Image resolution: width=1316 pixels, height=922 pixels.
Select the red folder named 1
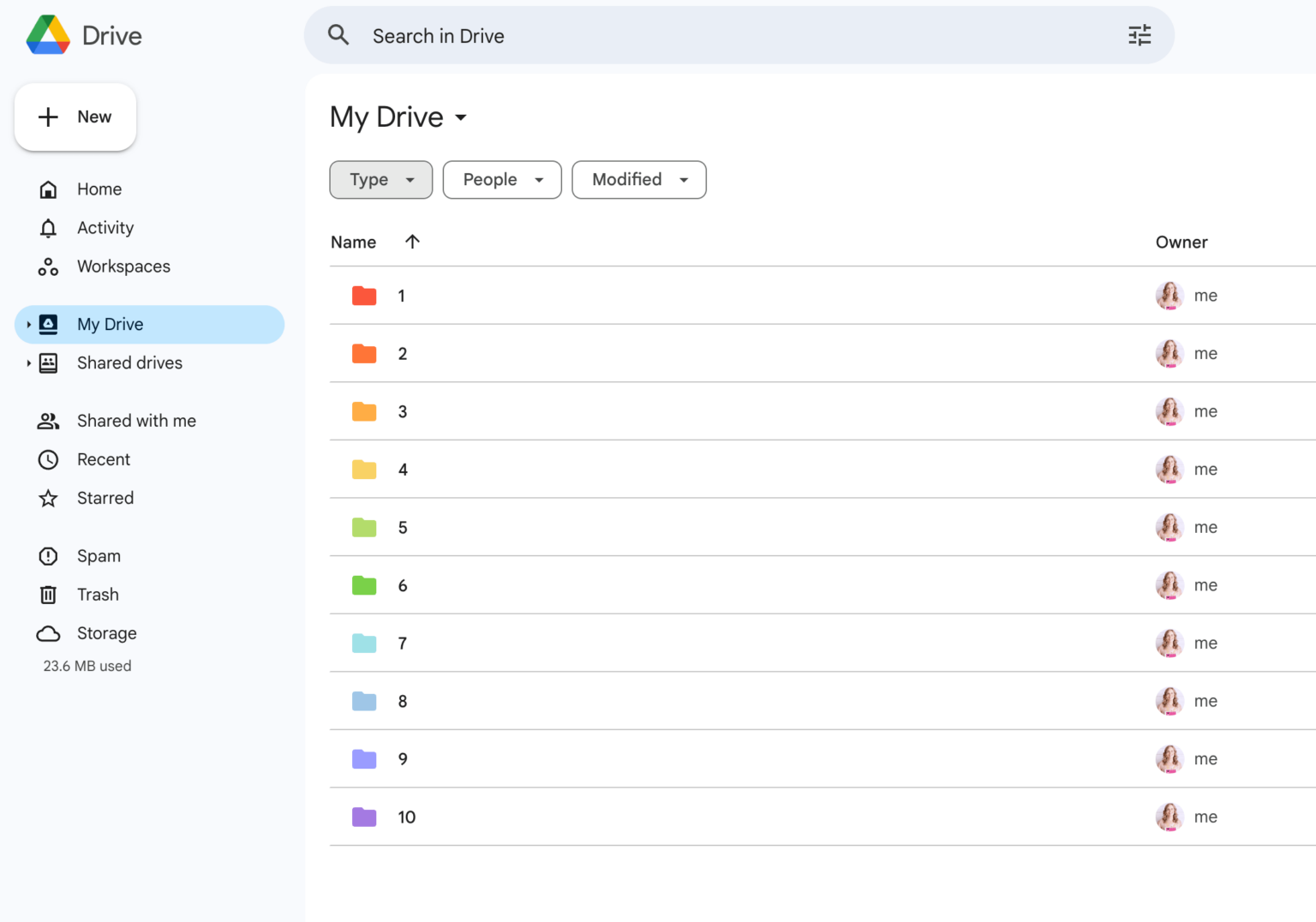tap(401, 296)
